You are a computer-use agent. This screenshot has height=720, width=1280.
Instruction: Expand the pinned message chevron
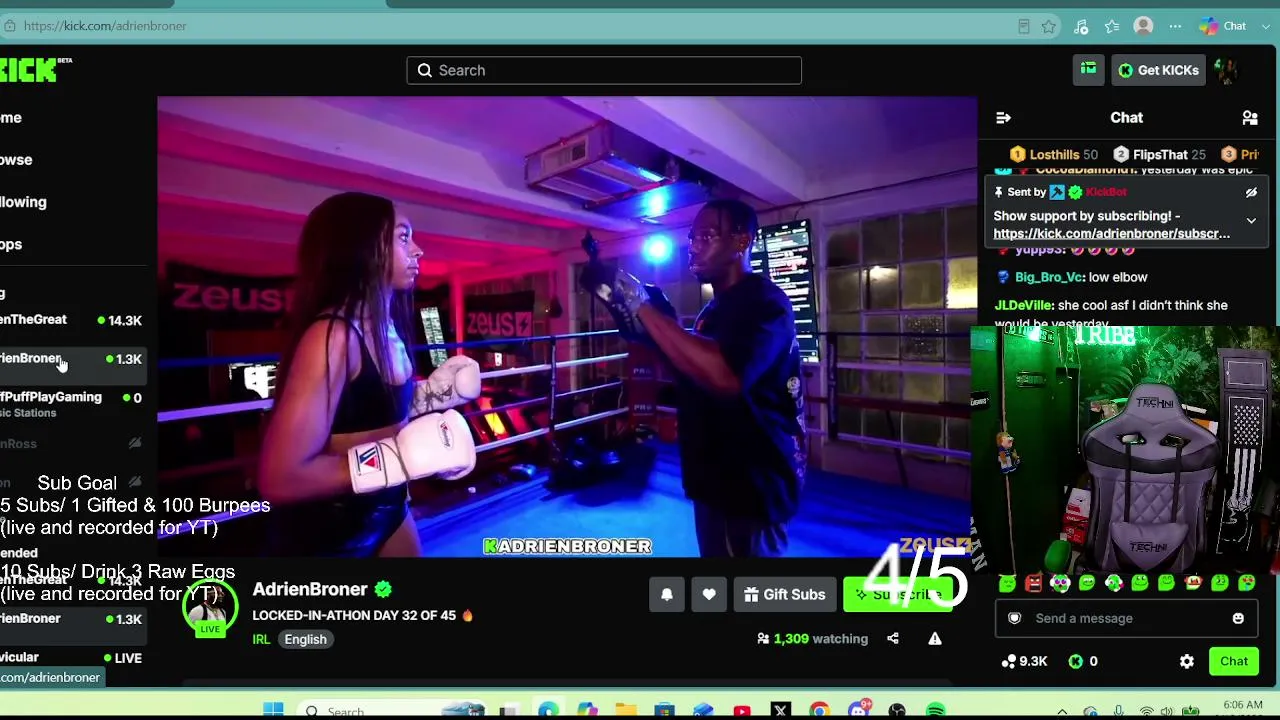pyautogui.click(x=1251, y=221)
